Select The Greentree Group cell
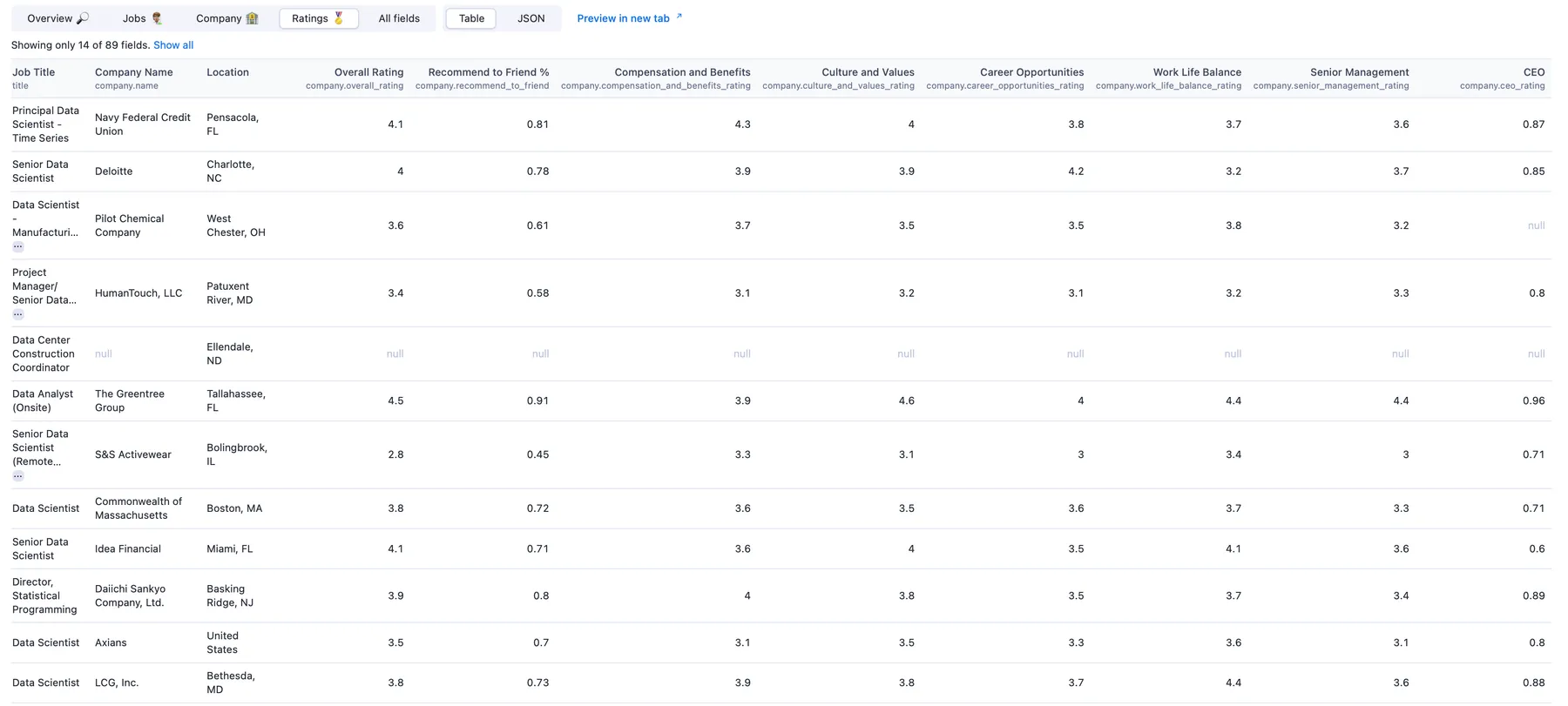This screenshot has width=1568, height=706. [x=130, y=400]
